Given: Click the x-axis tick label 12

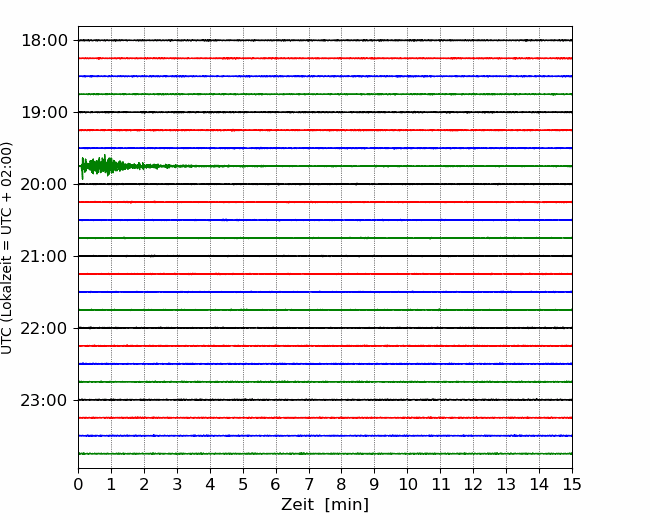Looking at the screenshot, I should coord(473,484).
